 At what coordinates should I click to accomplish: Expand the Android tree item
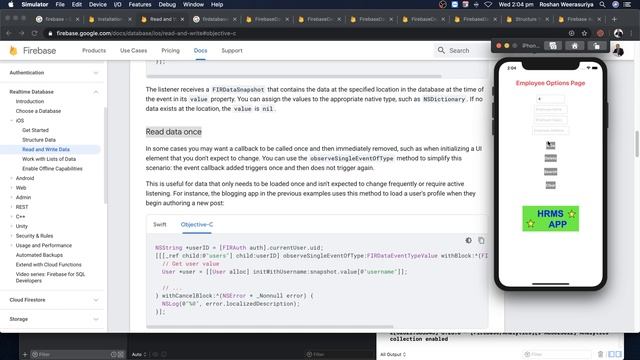11,178
